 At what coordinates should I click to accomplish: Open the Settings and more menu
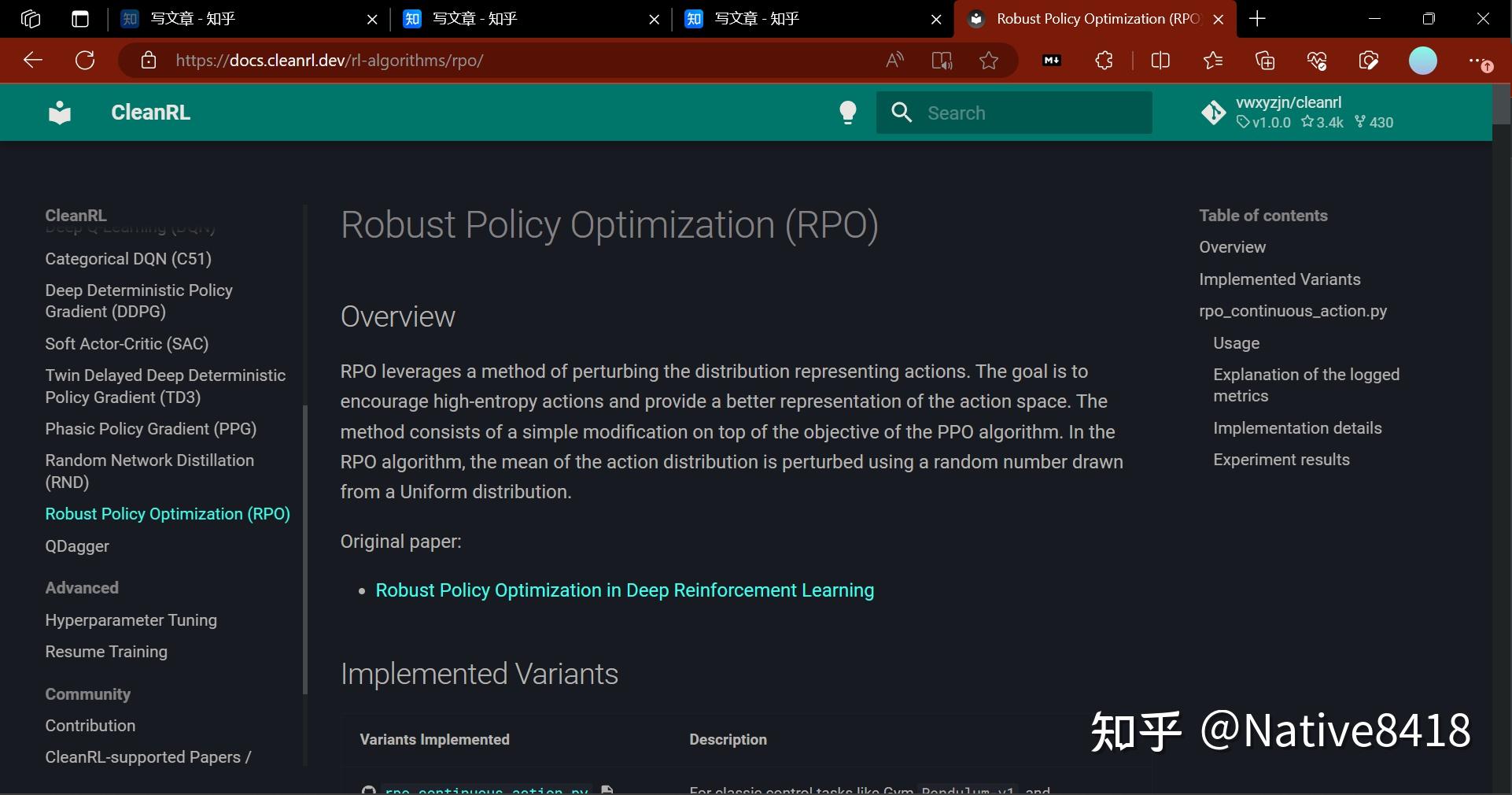click(1479, 61)
